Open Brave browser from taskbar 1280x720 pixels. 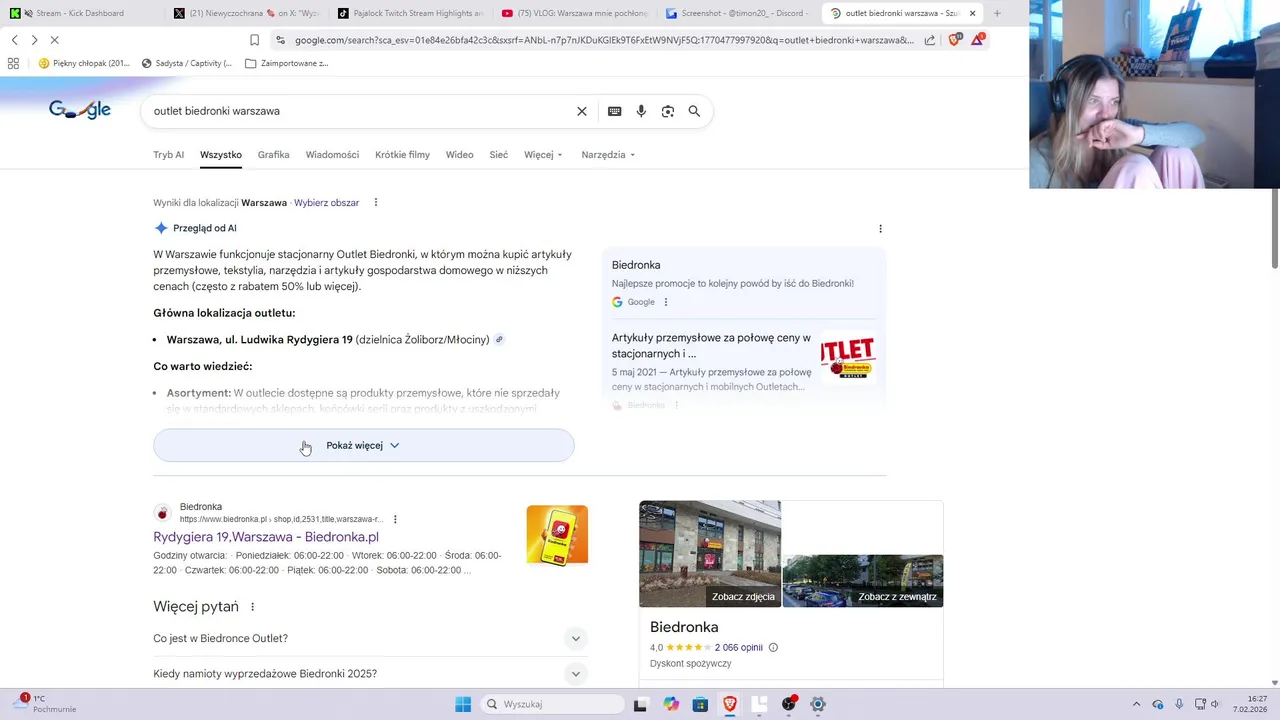pos(730,704)
